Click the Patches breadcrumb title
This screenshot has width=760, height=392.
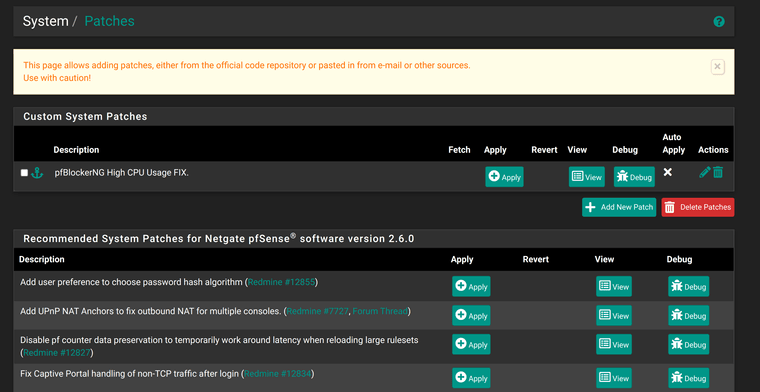110,21
